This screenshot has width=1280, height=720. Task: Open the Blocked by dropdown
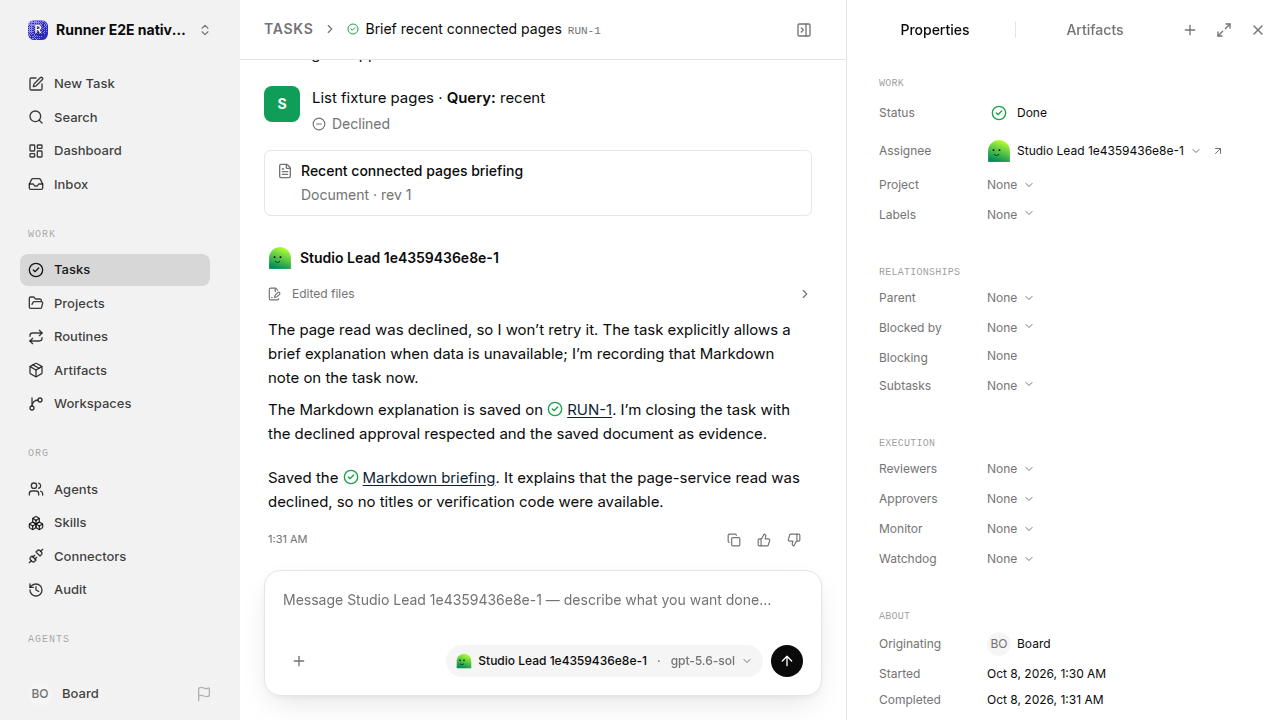(1010, 328)
